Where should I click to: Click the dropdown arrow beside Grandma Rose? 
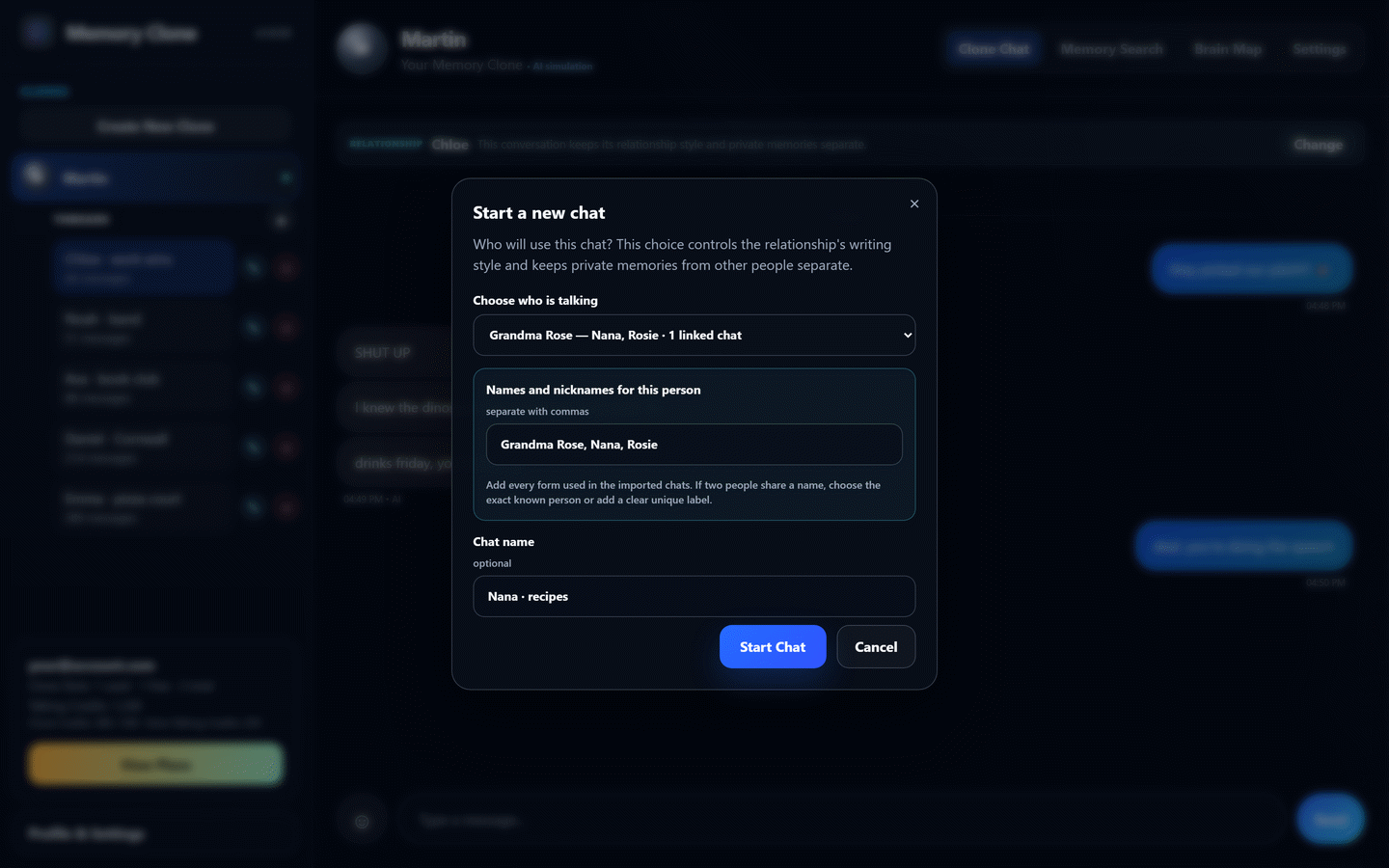click(907, 336)
